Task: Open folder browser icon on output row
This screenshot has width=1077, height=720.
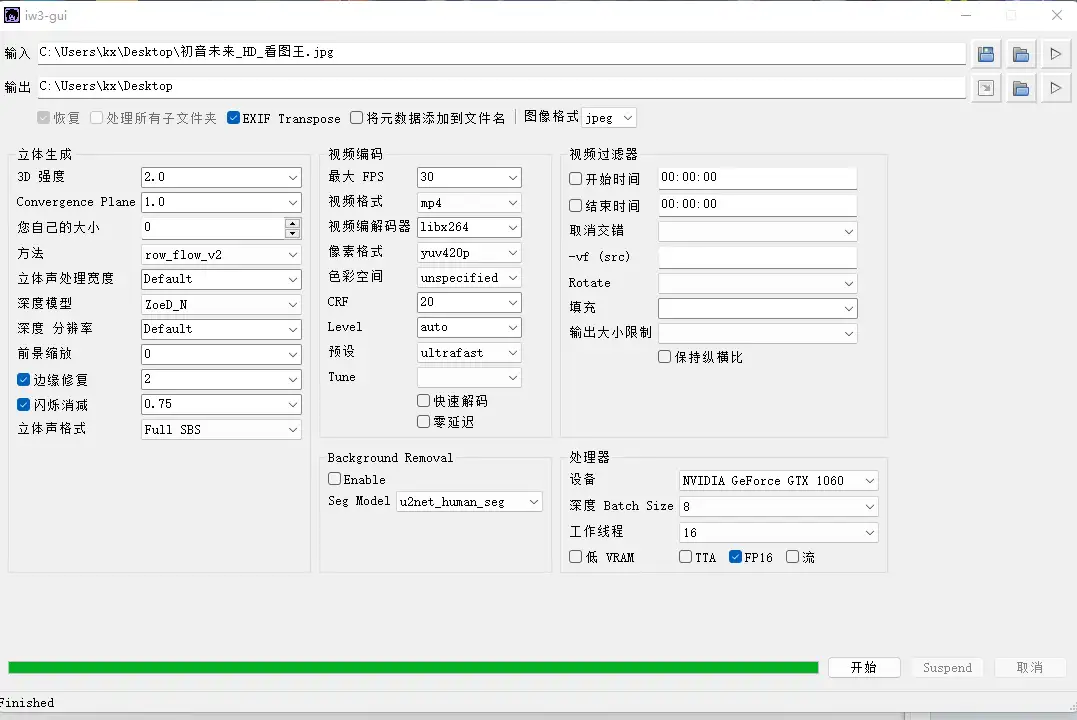Action: coord(1021,88)
